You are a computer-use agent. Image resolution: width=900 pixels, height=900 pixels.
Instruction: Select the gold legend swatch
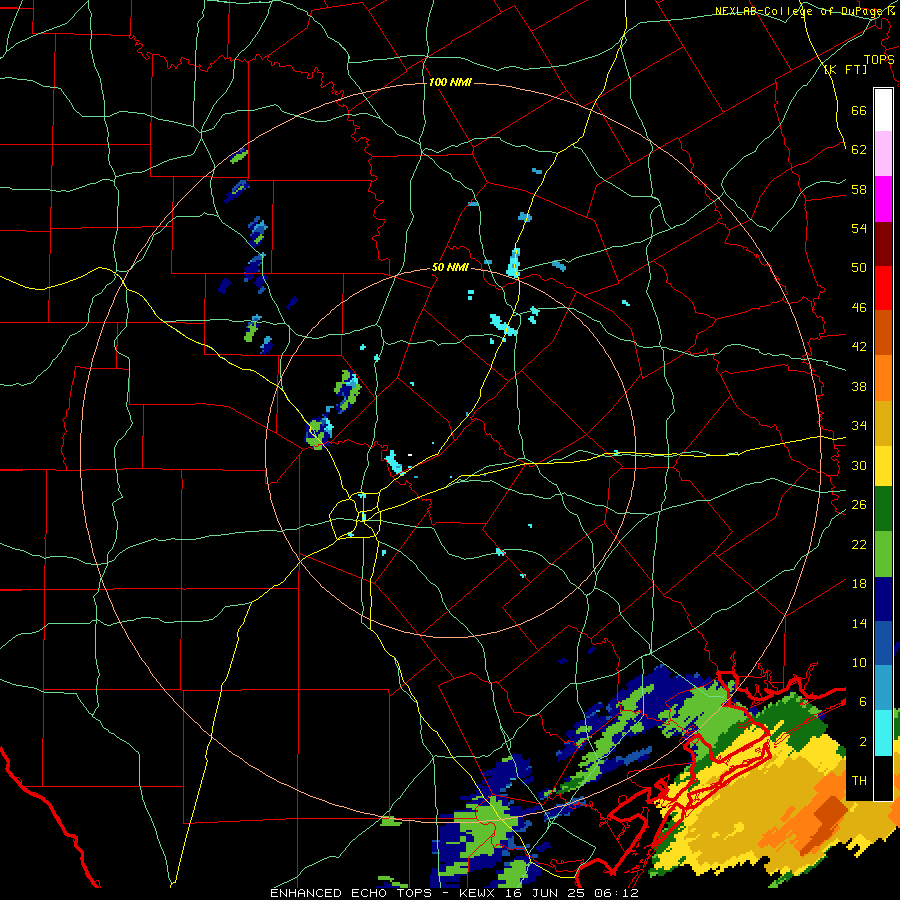point(883,423)
